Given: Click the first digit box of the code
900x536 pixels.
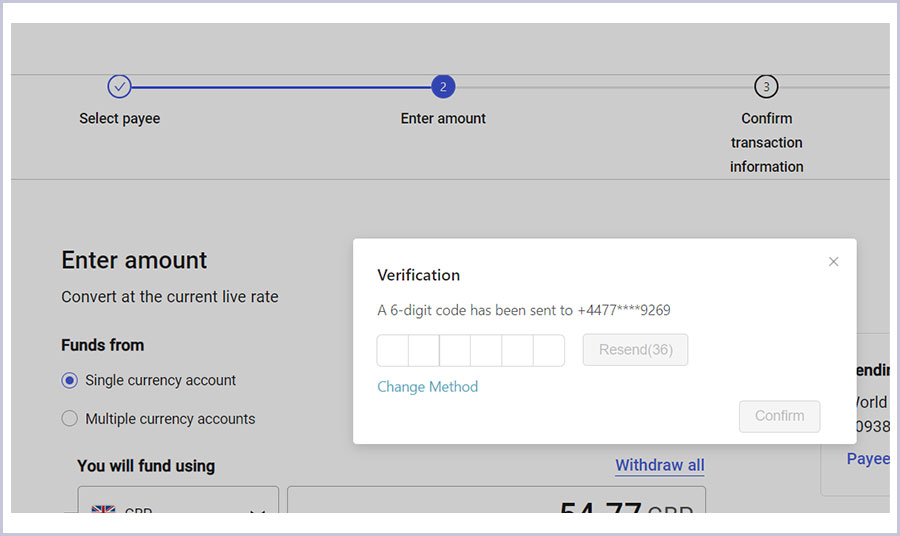Looking at the screenshot, I should click(393, 350).
